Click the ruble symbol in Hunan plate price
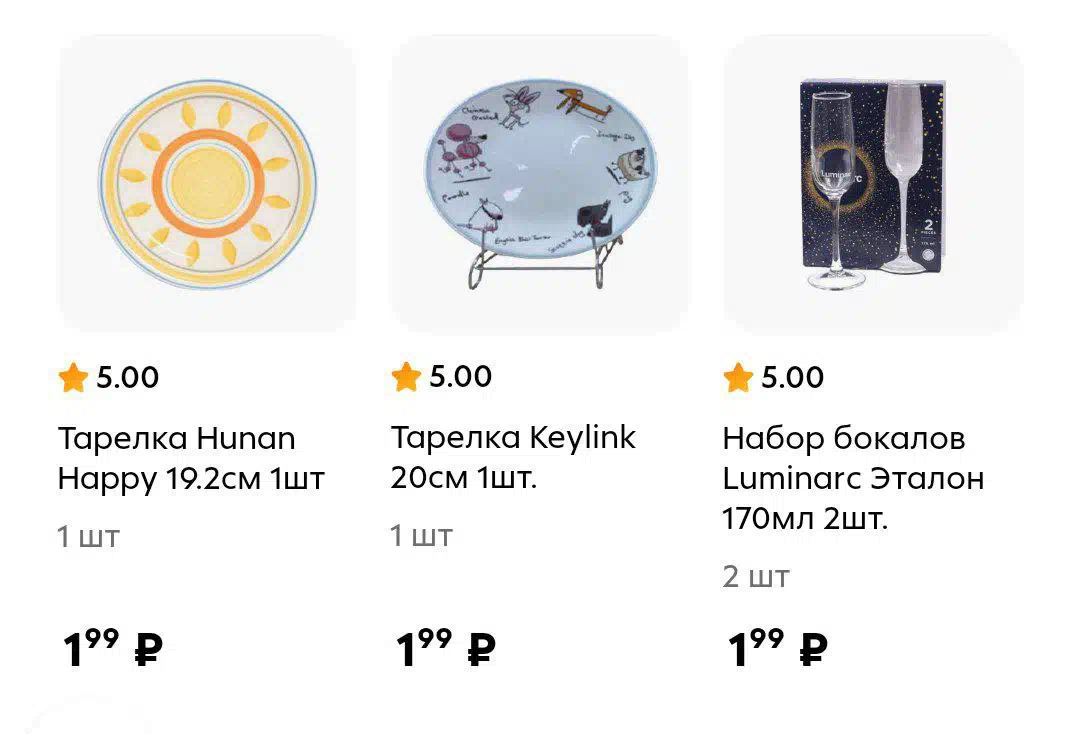The width and height of the screenshot is (1080, 734). [x=149, y=649]
